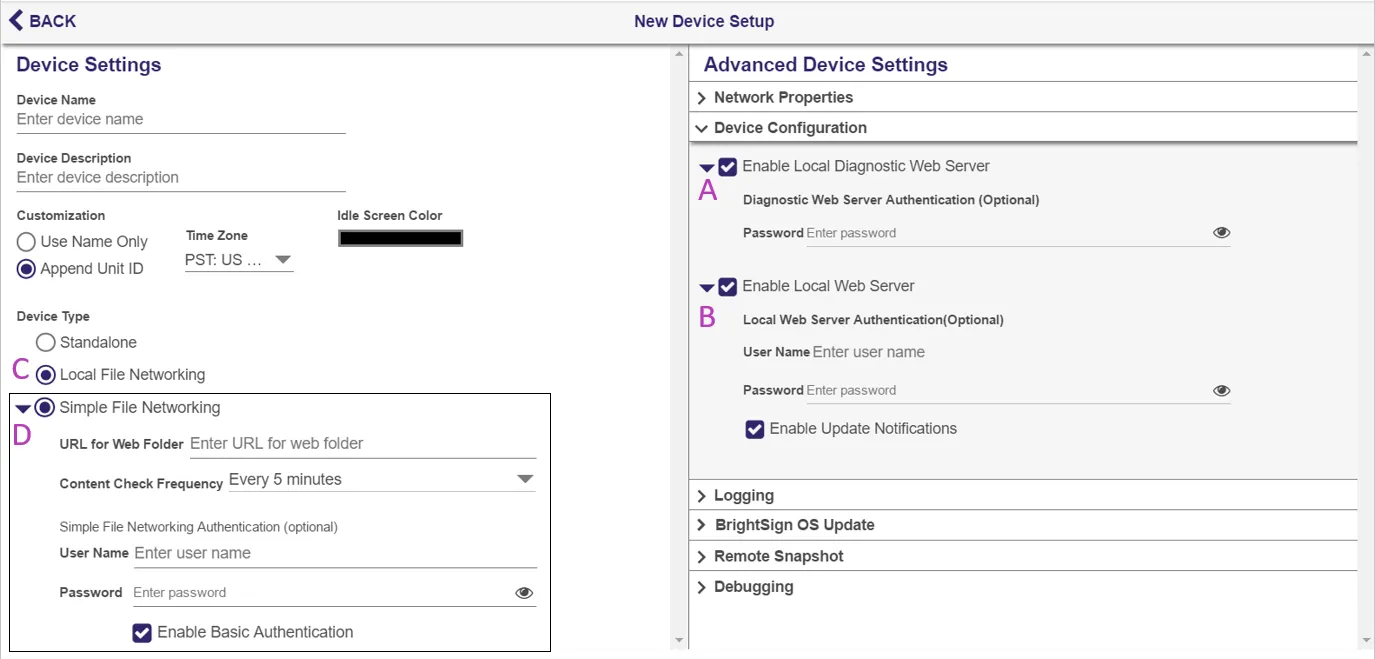The height and width of the screenshot is (659, 1375).
Task: Expand the Network Properties section
Action: point(1023,97)
